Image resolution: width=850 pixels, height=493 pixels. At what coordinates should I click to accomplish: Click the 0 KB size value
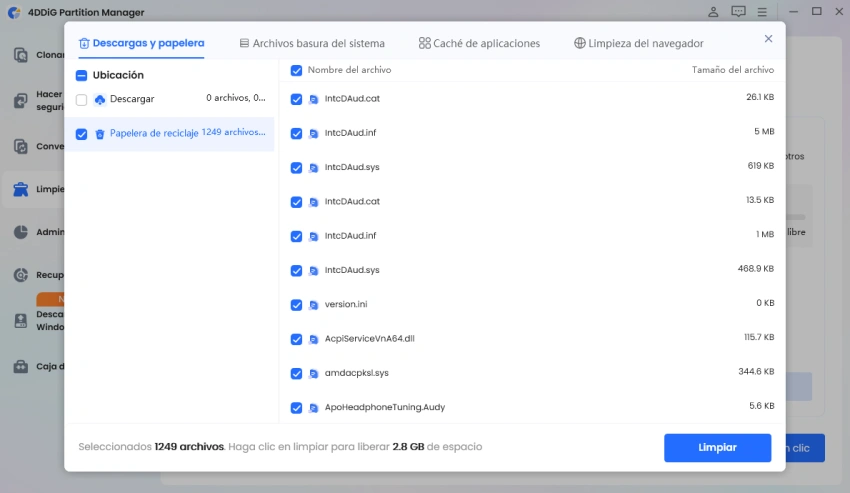765,303
